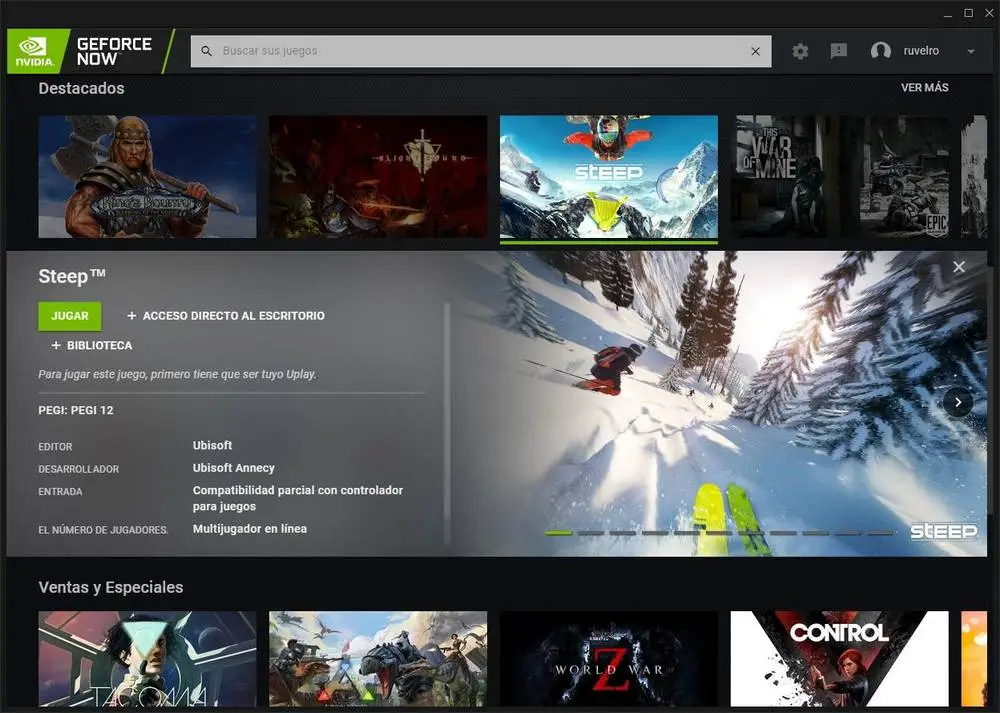Image resolution: width=1000 pixels, height=713 pixels.
Task: Select the second carousel indicator dash
Action: (x=591, y=533)
